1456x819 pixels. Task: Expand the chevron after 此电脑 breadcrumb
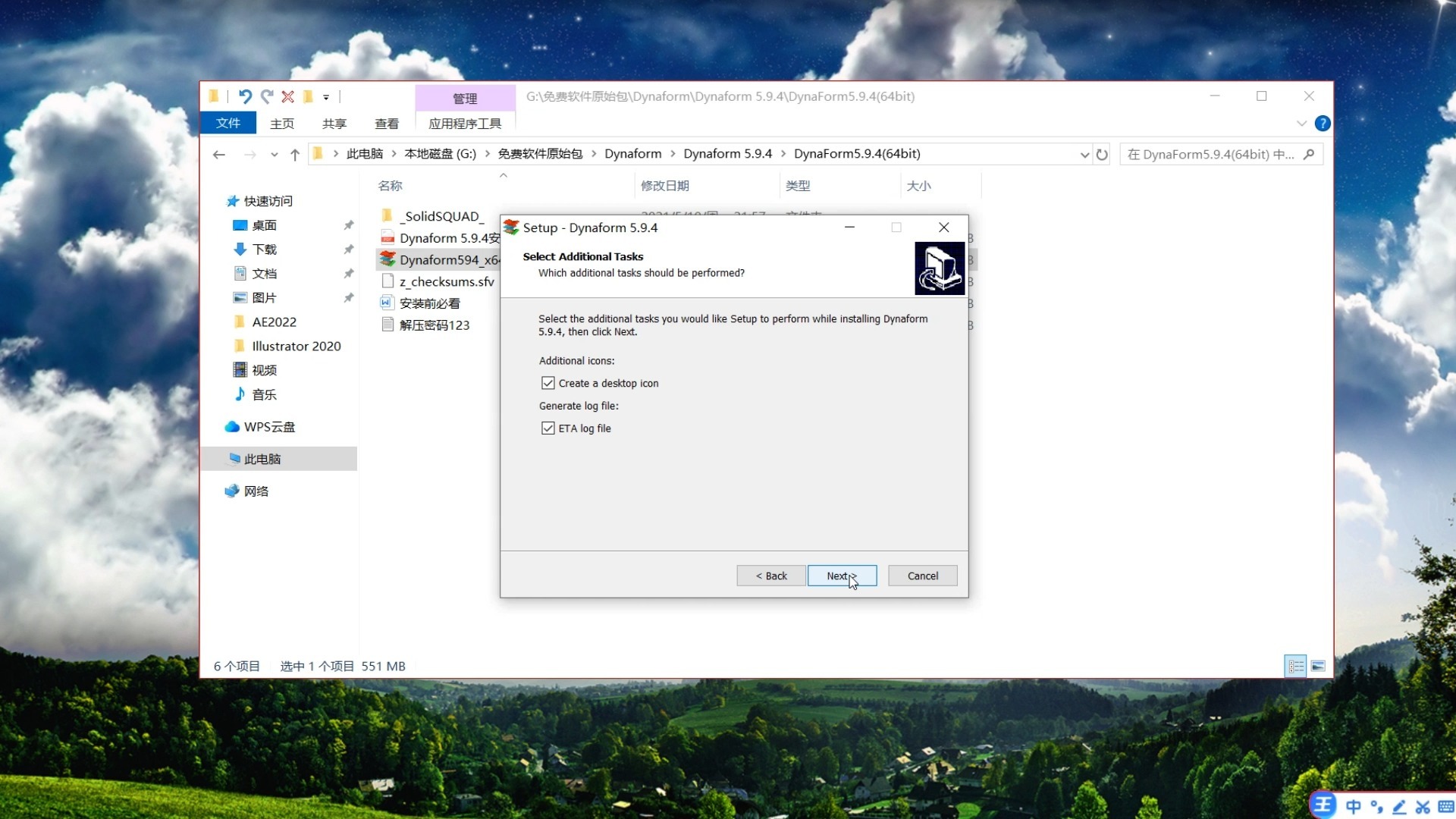pyautogui.click(x=394, y=154)
